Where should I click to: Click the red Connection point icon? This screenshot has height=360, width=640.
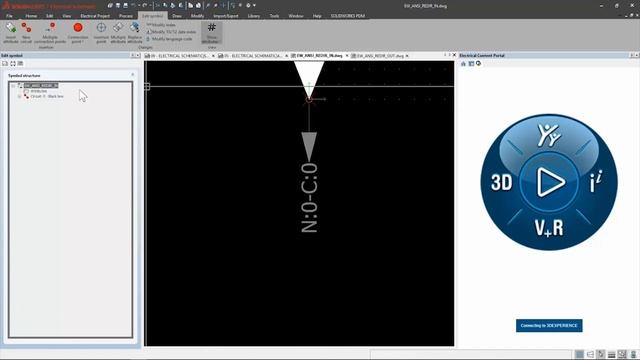78,28
